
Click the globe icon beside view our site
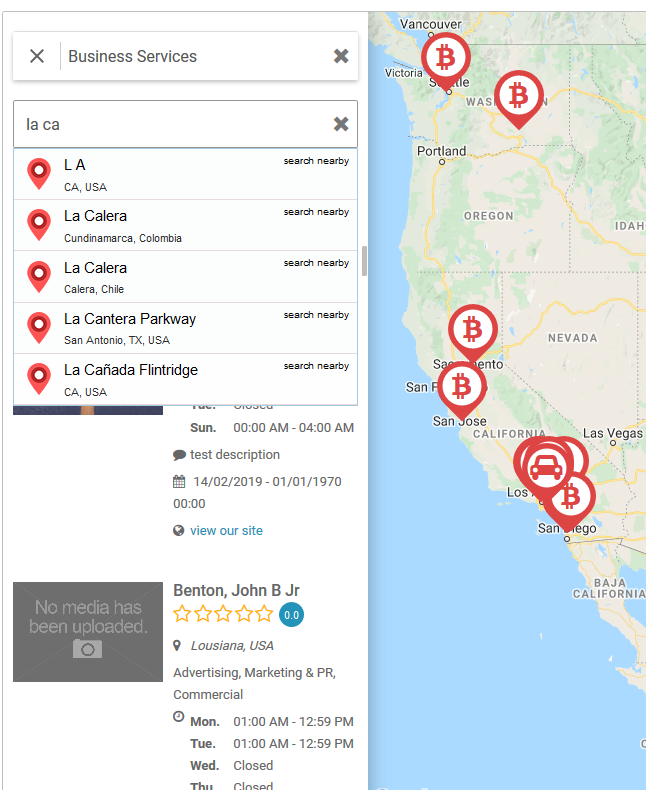[x=179, y=530]
